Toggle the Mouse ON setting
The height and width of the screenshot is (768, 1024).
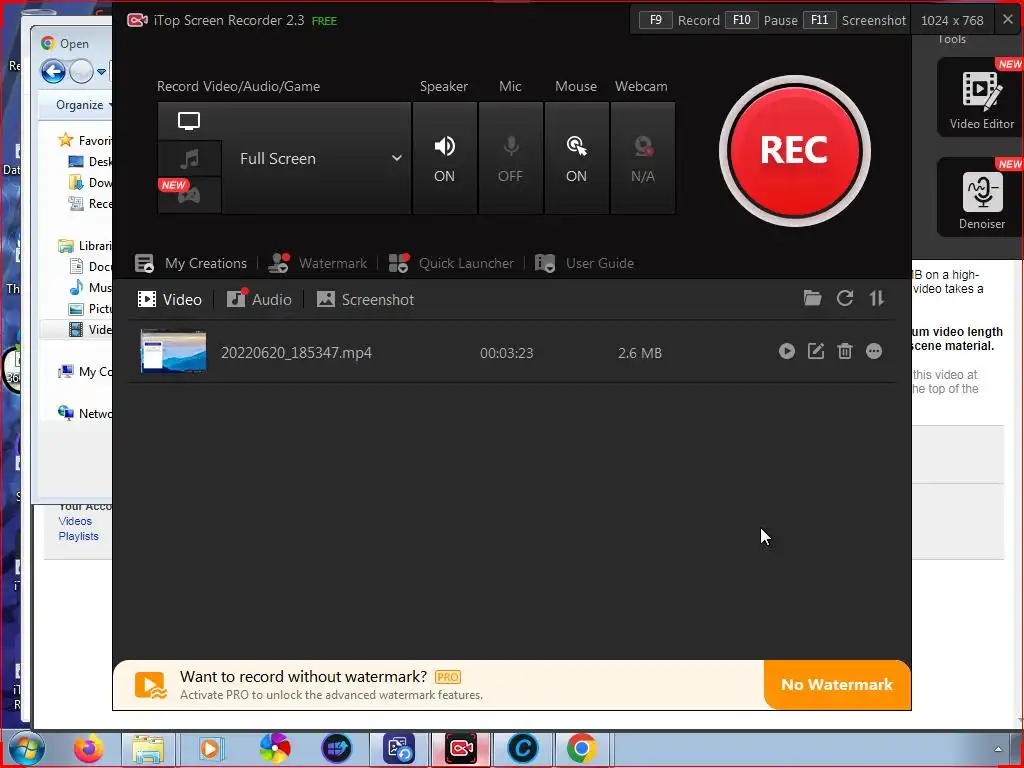coord(577,158)
